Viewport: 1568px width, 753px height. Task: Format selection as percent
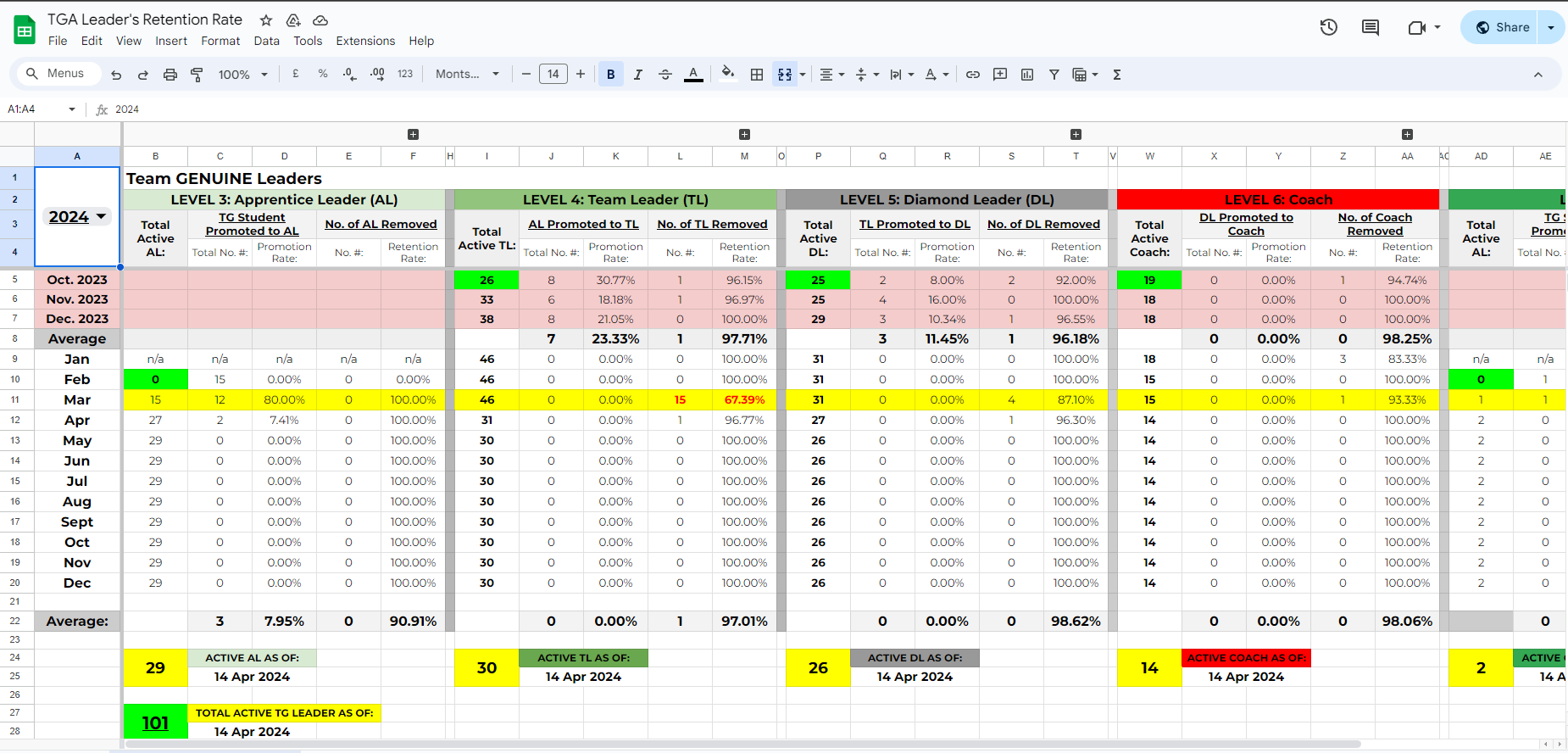(323, 74)
